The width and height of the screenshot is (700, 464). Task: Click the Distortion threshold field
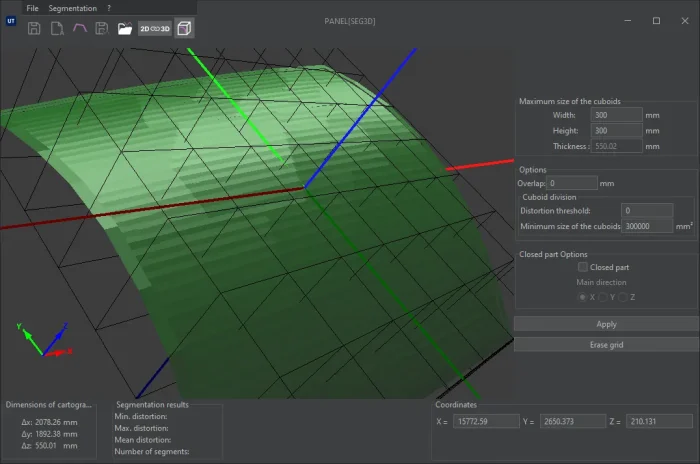click(x=646, y=211)
